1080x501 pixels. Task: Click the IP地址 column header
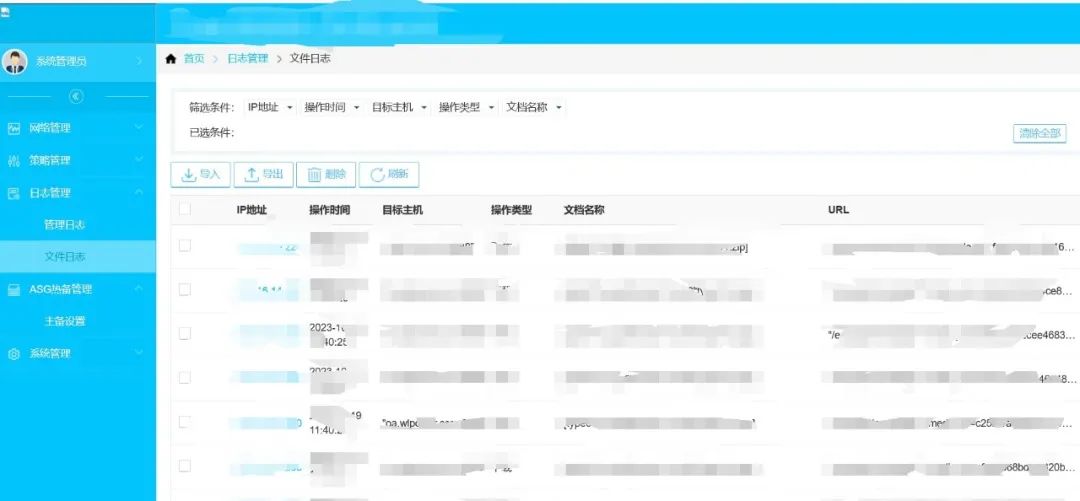(x=251, y=210)
